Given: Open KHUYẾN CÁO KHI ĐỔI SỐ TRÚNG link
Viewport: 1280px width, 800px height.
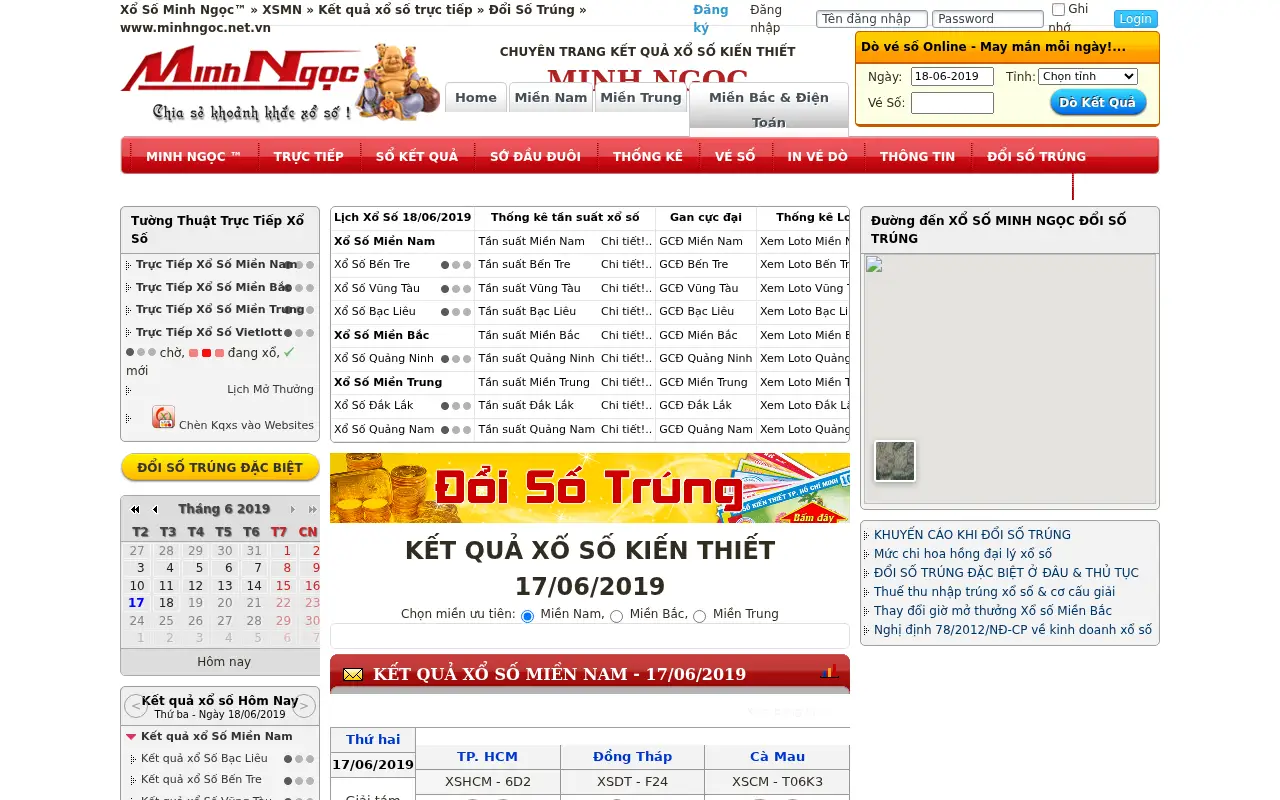Looking at the screenshot, I should pyautogui.click(x=972, y=535).
